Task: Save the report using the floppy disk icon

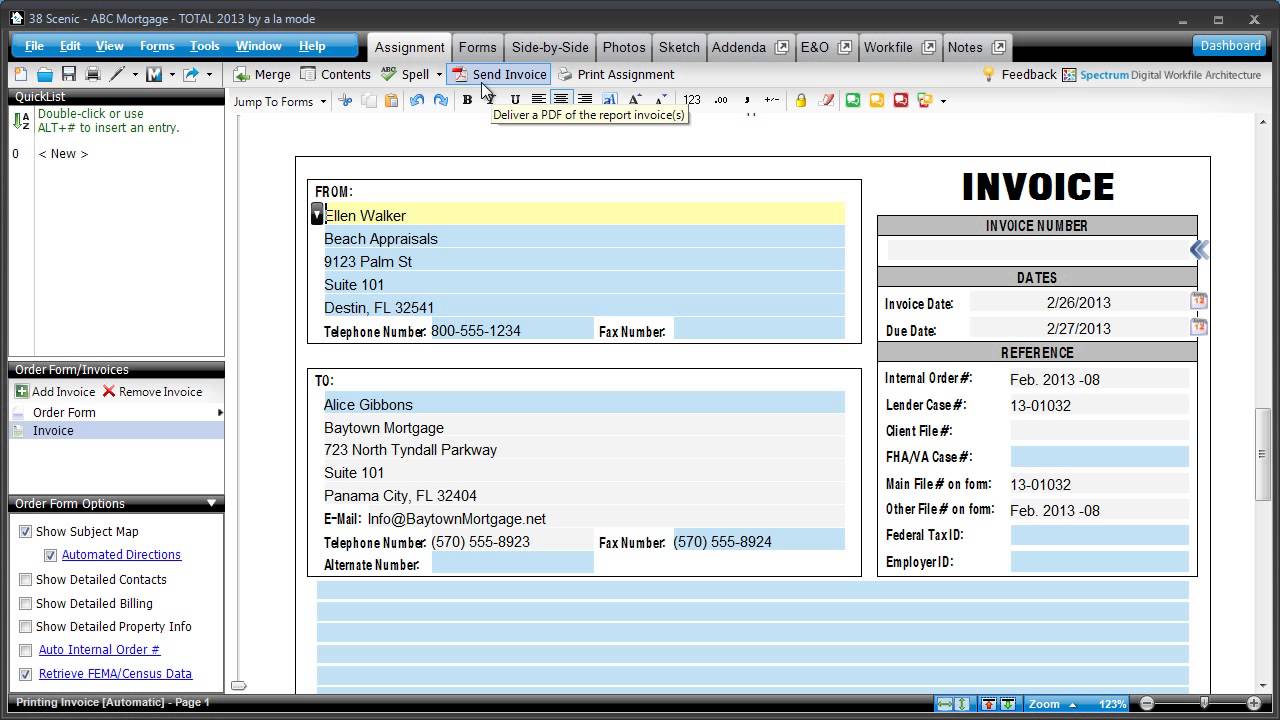Action: [69, 74]
